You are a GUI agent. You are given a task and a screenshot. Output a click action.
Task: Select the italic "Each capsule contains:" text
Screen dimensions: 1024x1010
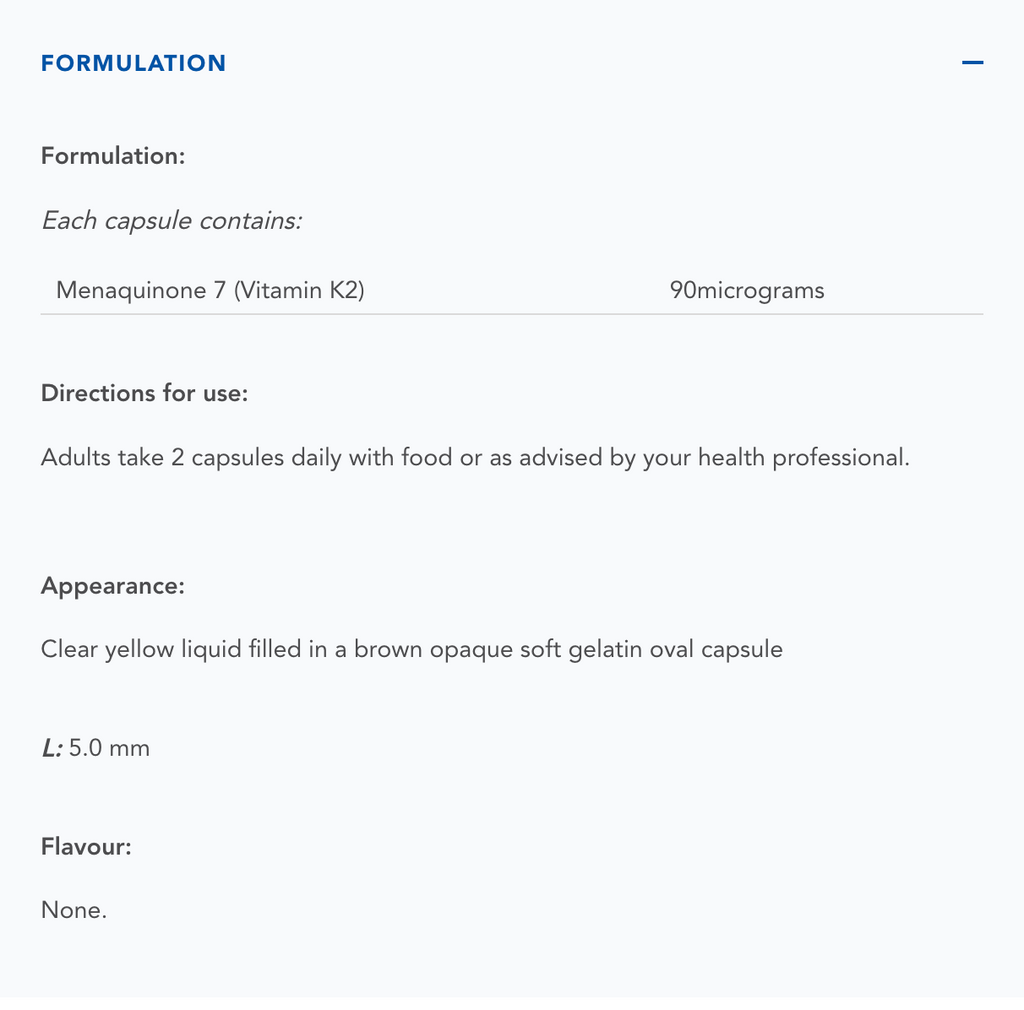pos(171,221)
